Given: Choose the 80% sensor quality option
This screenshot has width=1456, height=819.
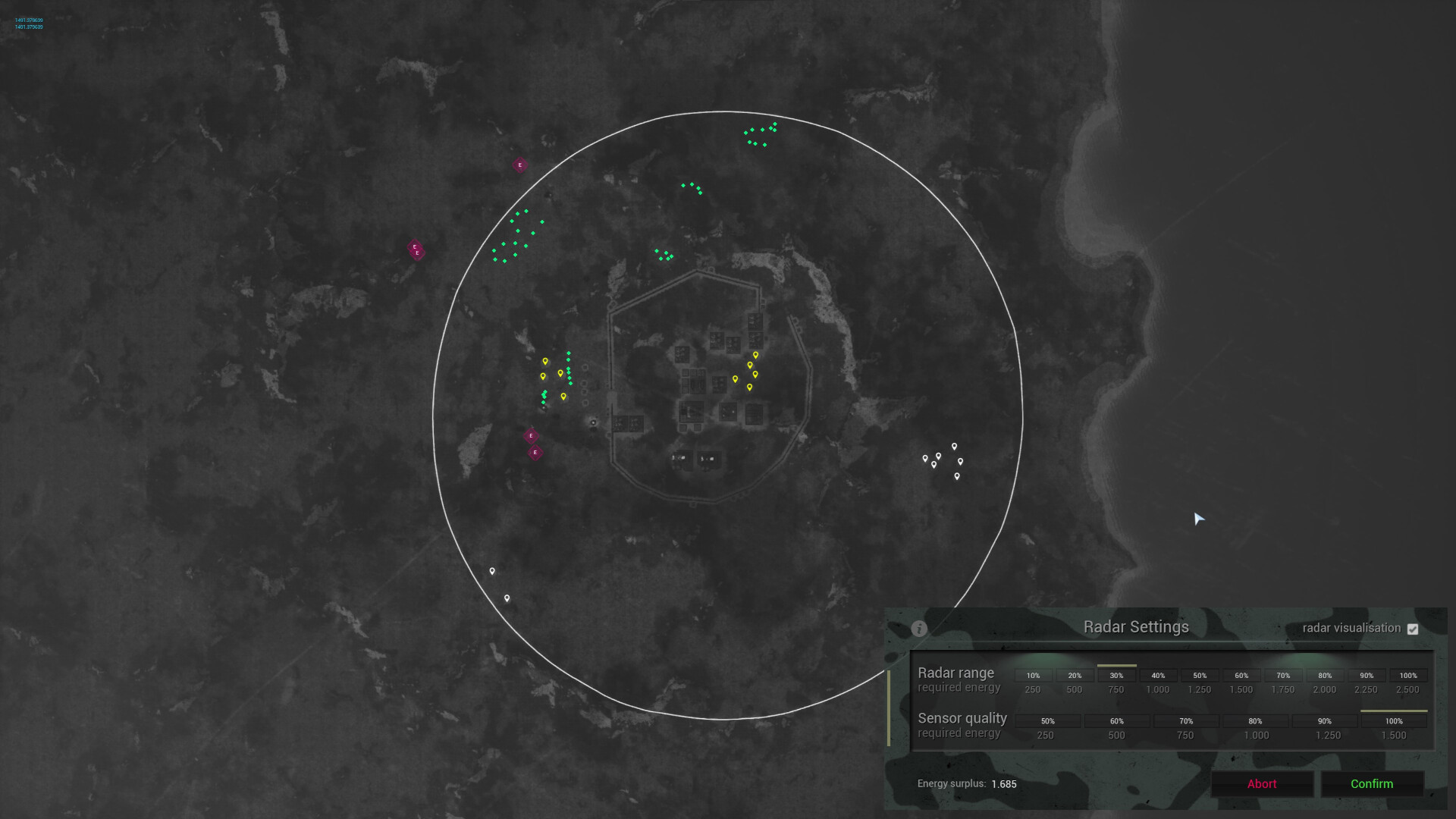Looking at the screenshot, I should point(1255,720).
